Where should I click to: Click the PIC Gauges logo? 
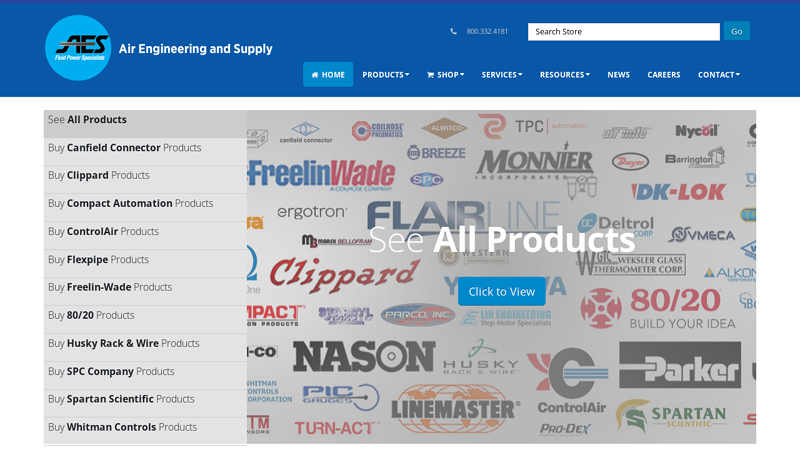[x=340, y=397]
